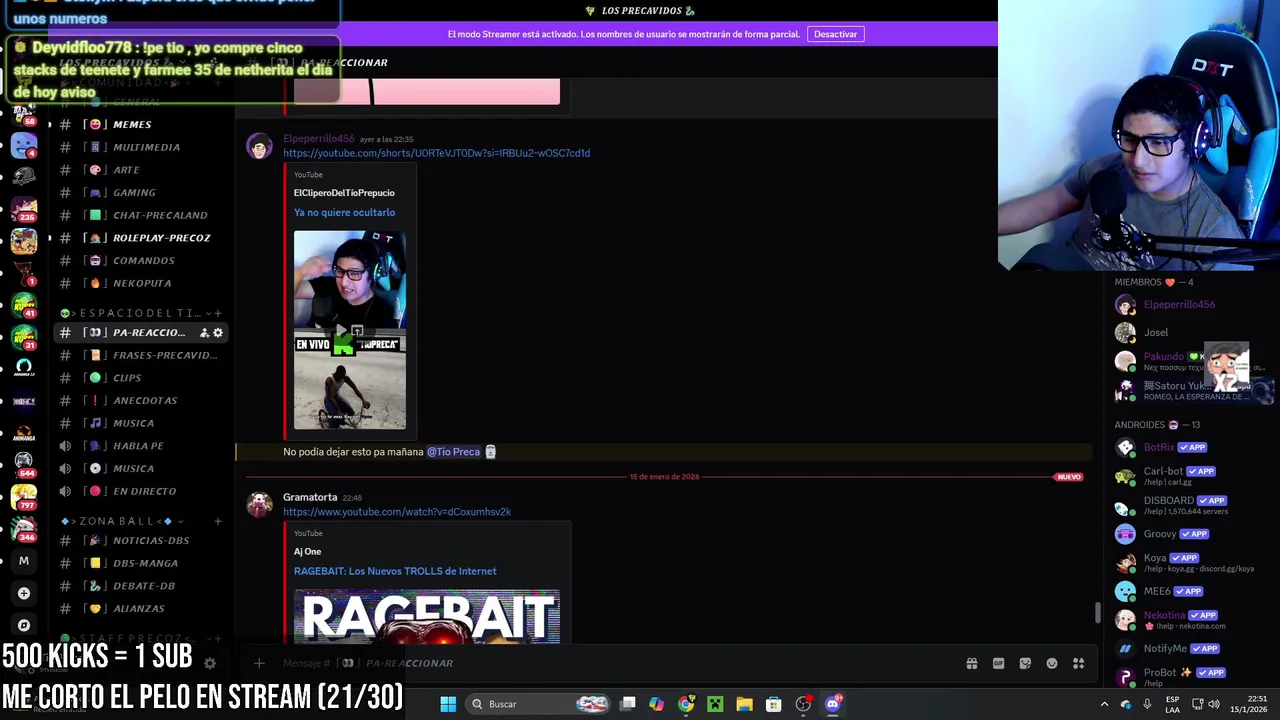This screenshot has width=1280, height=720.
Task: Select the NotifyMe app member
Action: (x=1192, y=648)
